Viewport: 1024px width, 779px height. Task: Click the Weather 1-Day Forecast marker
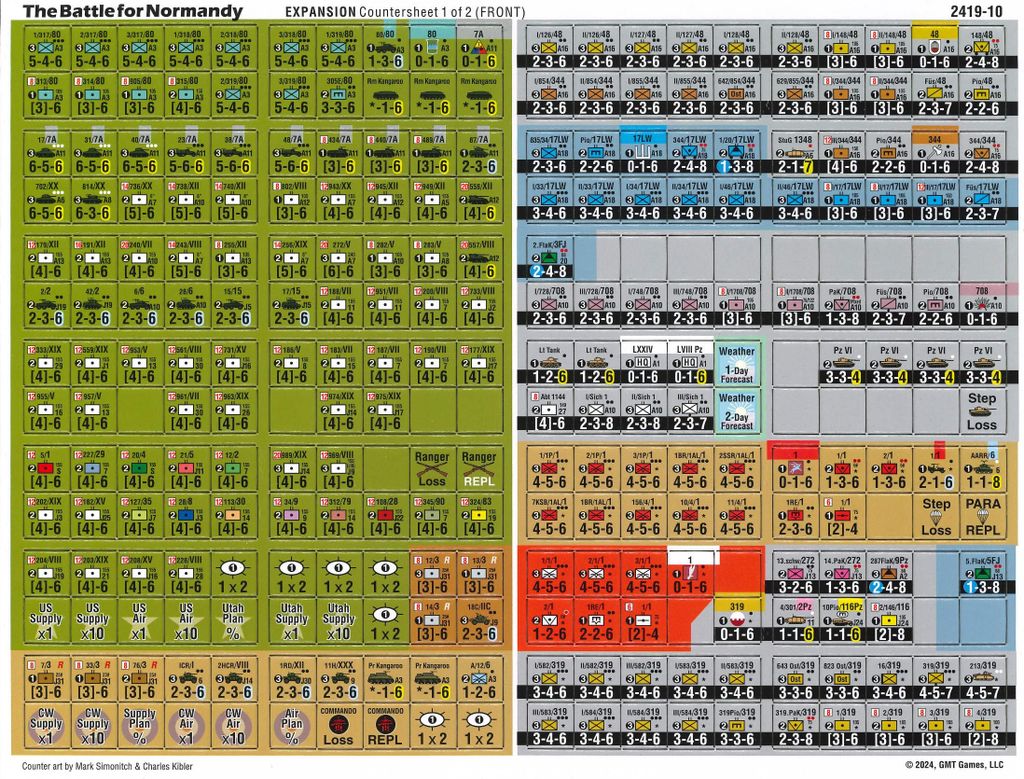(737, 363)
